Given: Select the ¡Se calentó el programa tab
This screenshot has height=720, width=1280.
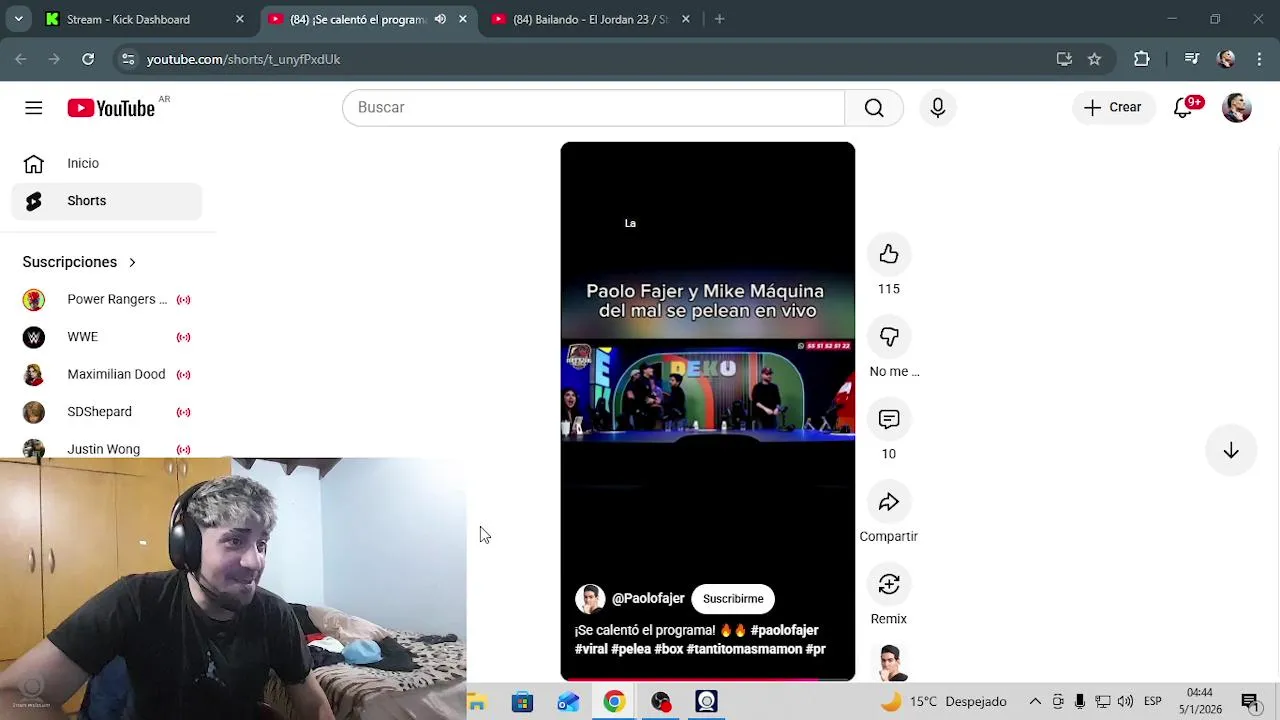Looking at the screenshot, I should pos(358,19).
